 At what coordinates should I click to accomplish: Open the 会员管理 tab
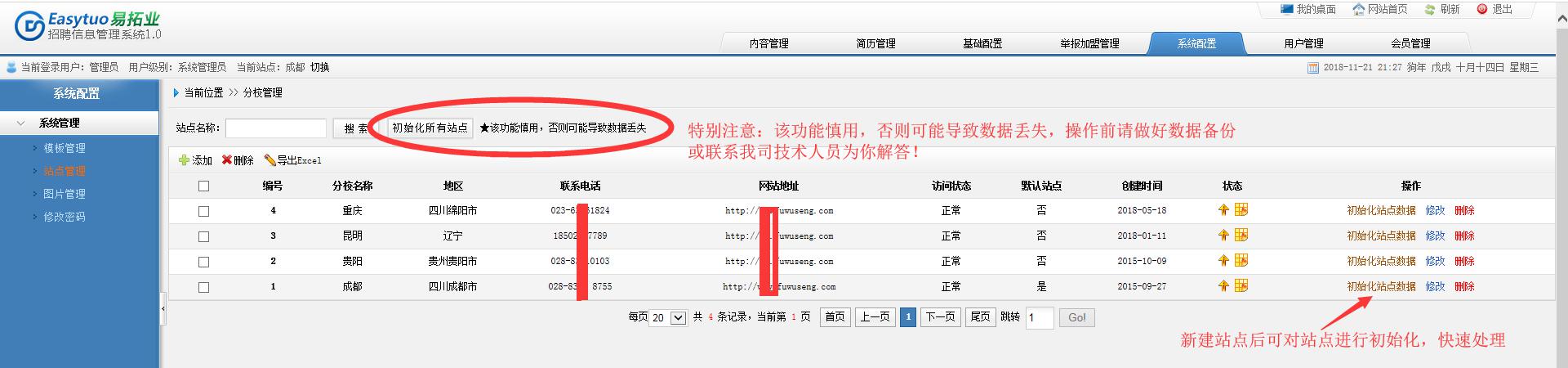point(1410,43)
